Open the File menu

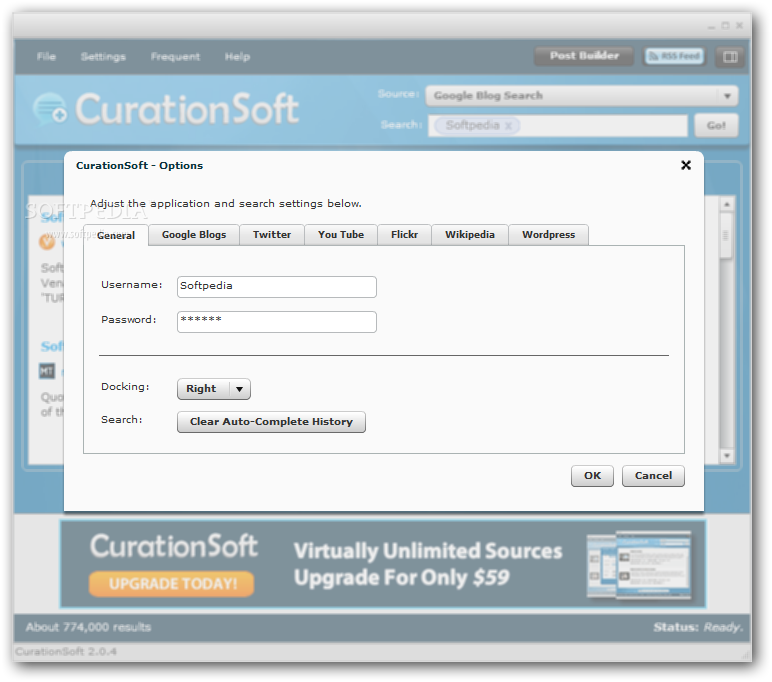(46, 57)
